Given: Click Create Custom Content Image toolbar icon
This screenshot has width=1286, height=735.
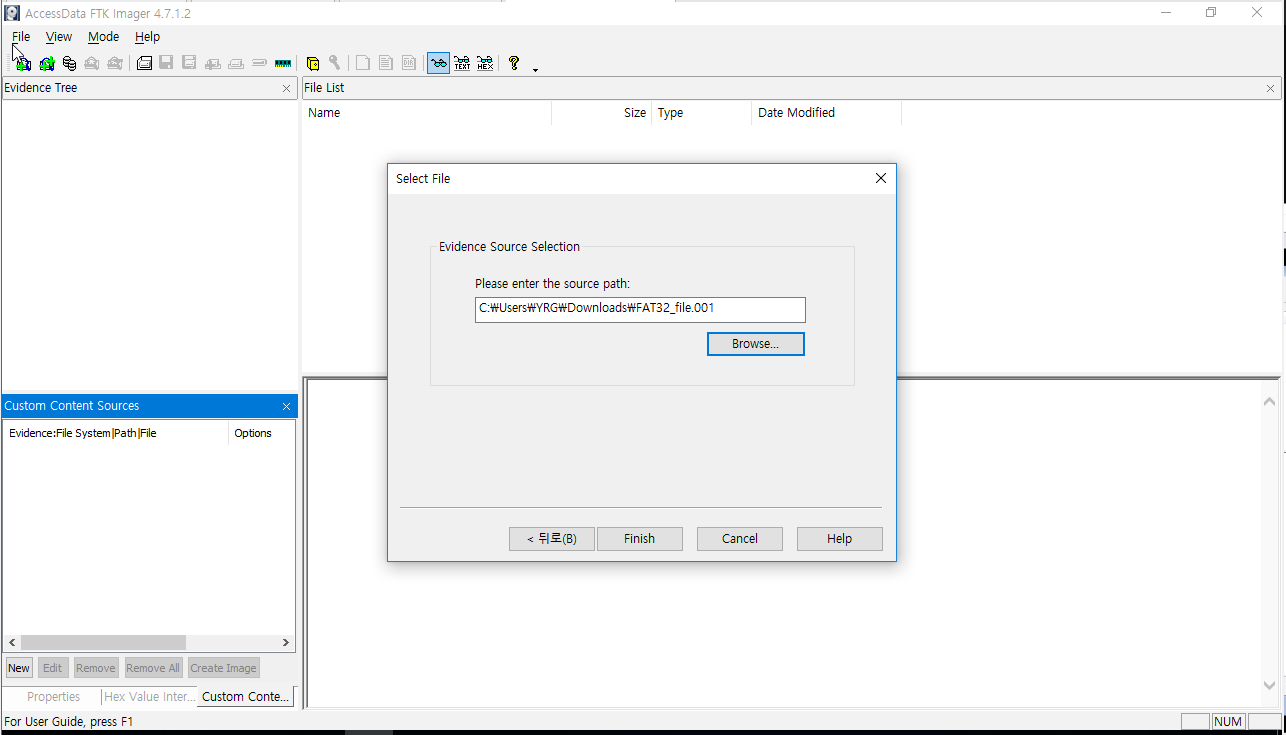Looking at the screenshot, I should pyautogui.click(x=236, y=63).
